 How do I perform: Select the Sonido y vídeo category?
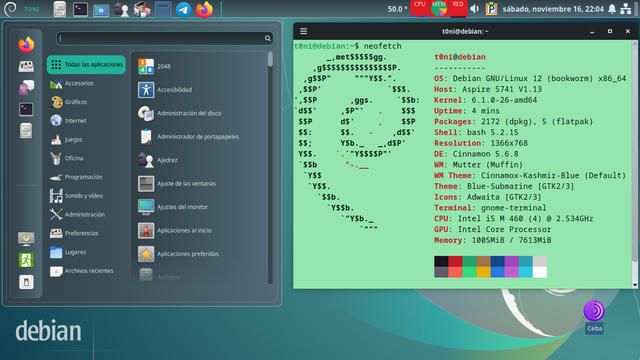coord(86,196)
